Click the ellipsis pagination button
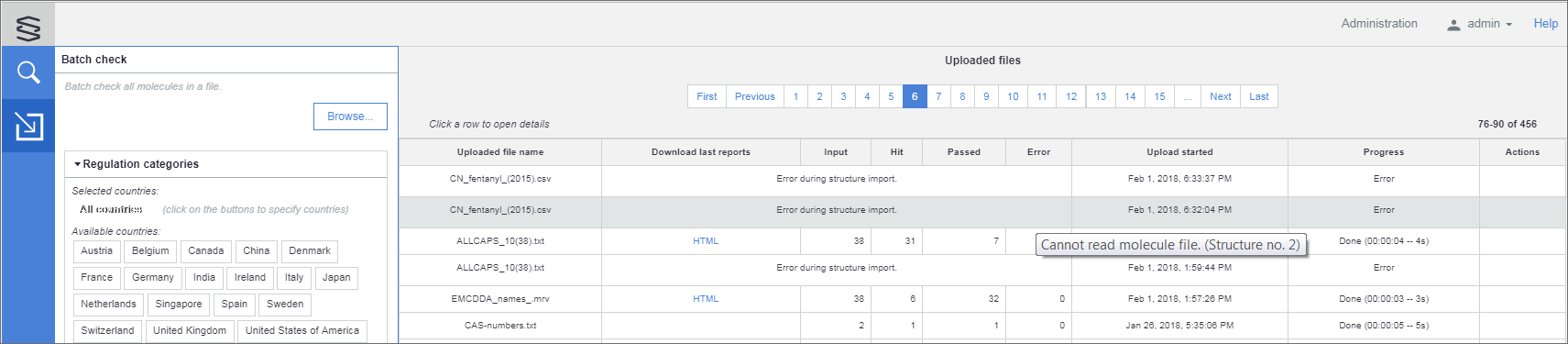 tap(1188, 96)
